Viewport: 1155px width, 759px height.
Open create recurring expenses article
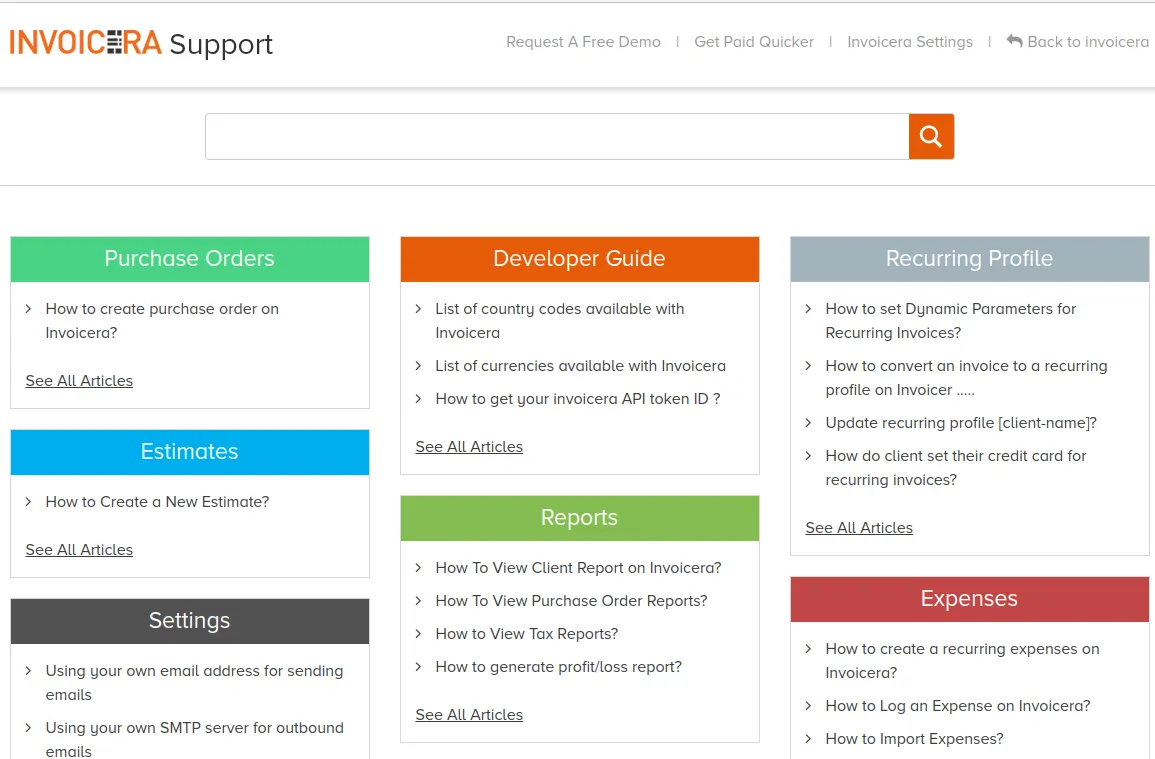click(962, 661)
